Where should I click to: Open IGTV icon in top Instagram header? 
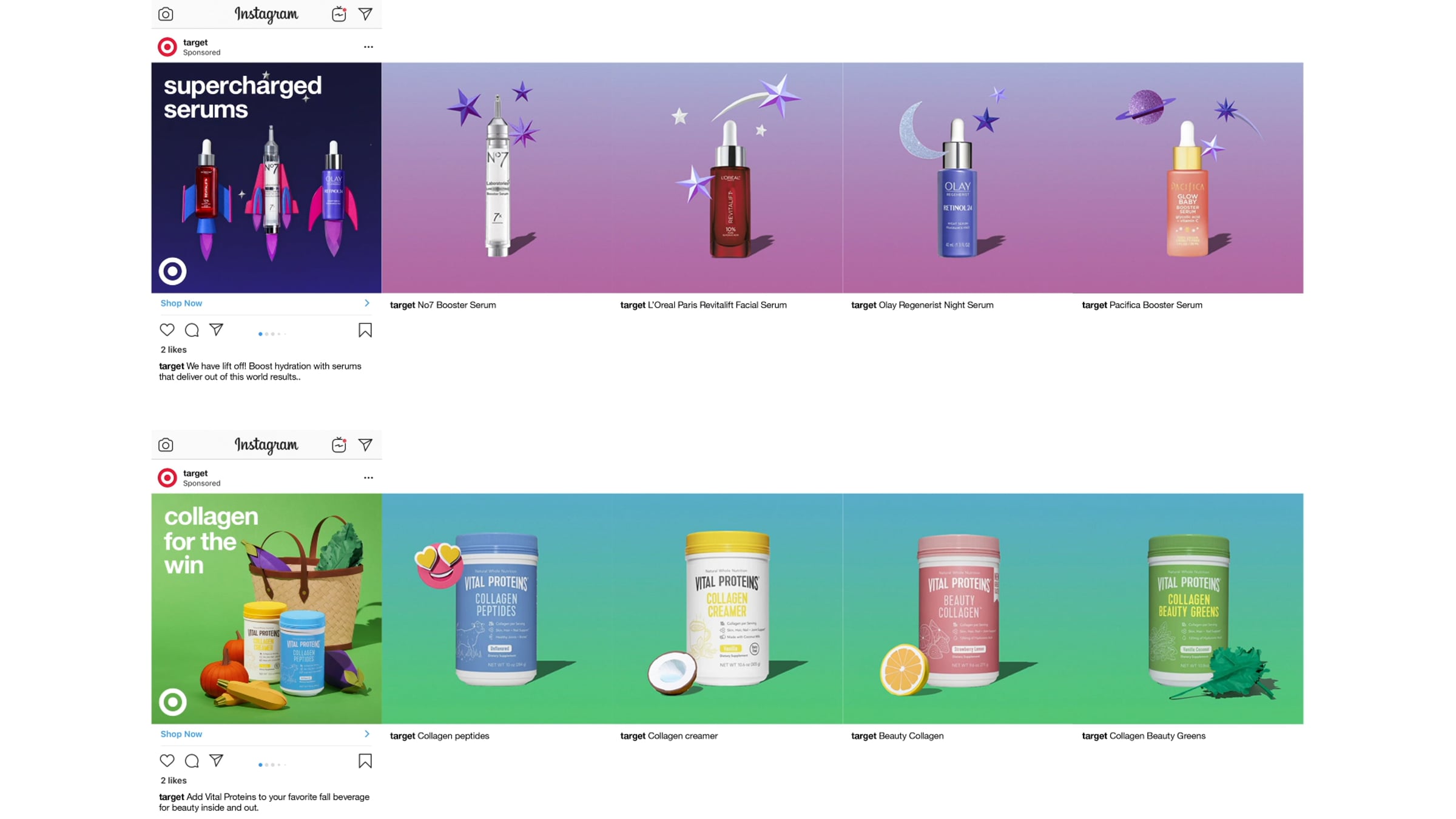point(339,14)
